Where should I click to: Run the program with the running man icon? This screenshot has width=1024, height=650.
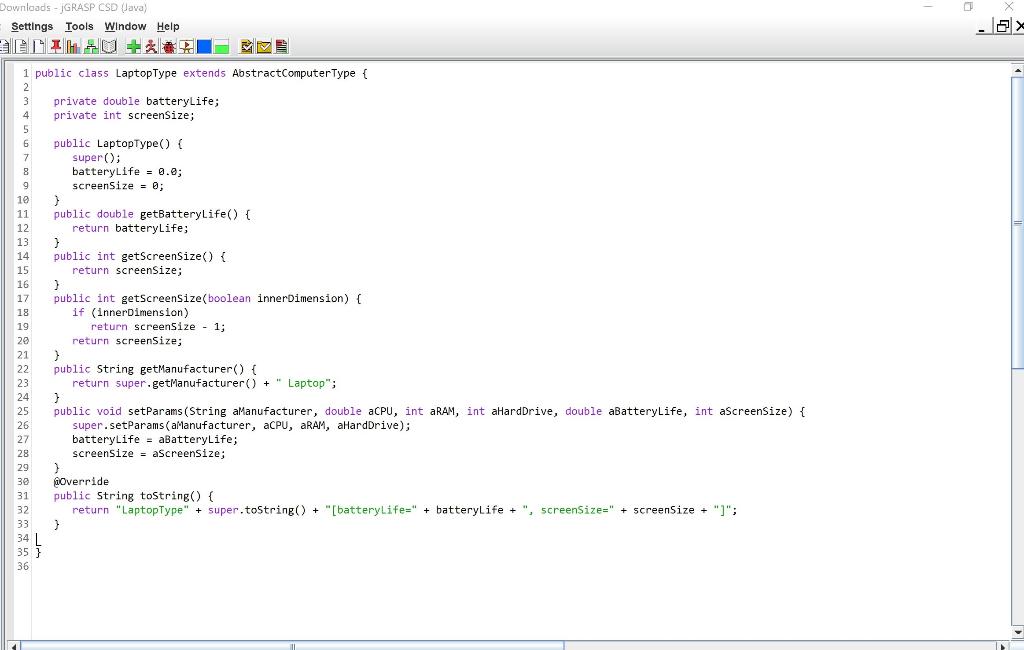coord(151,46)
